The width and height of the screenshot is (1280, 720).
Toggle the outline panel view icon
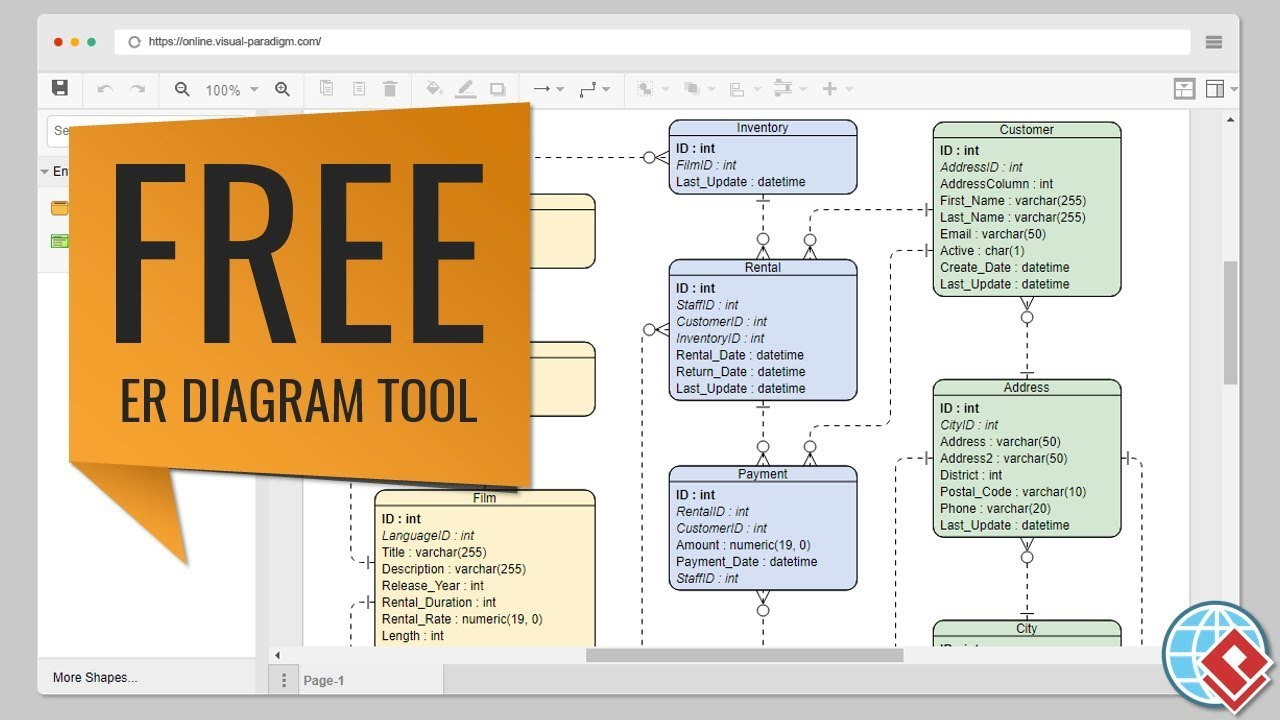[1184, 89]
